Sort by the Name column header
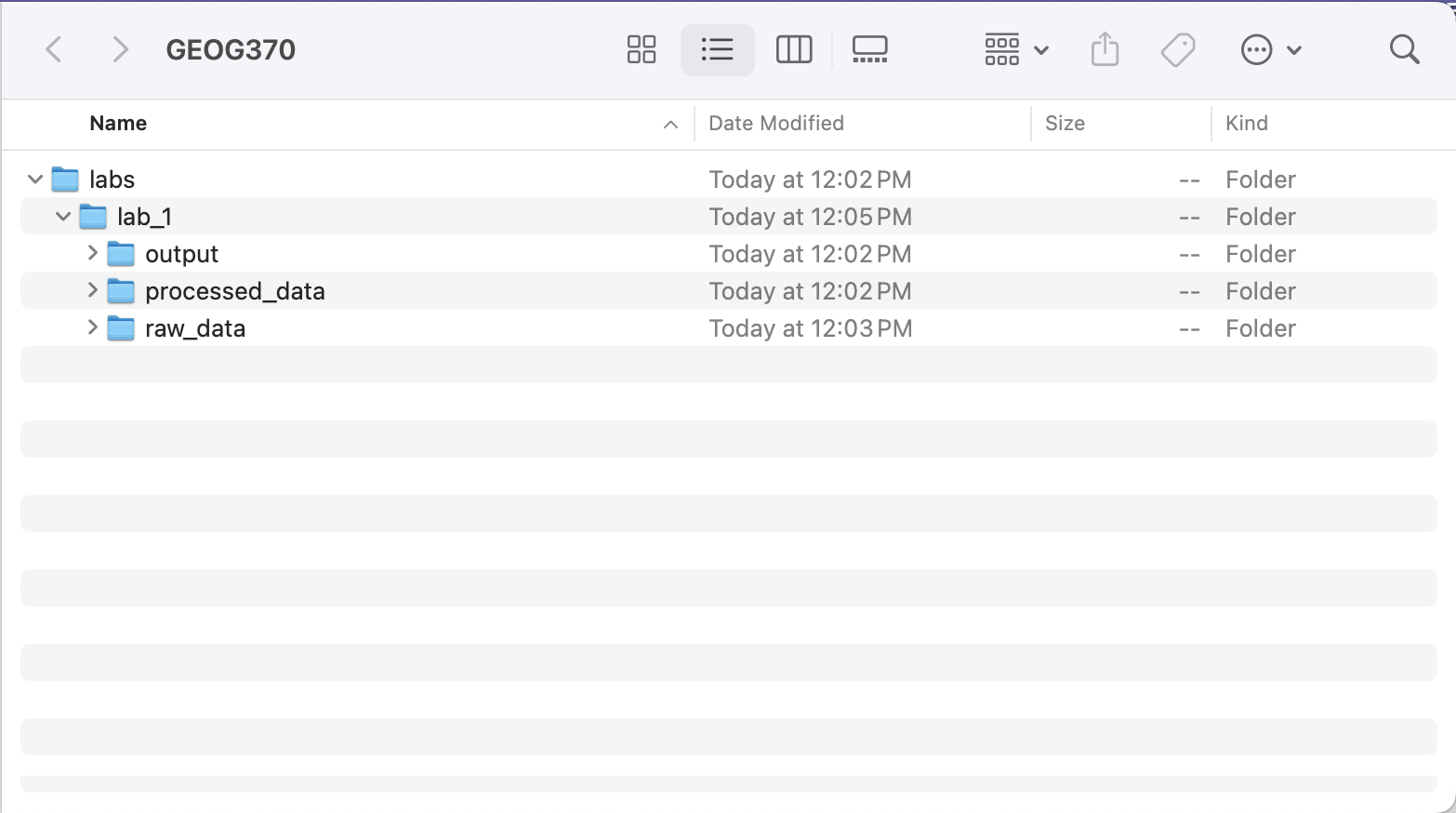1456x813 pixels. (x=118, y=124)
